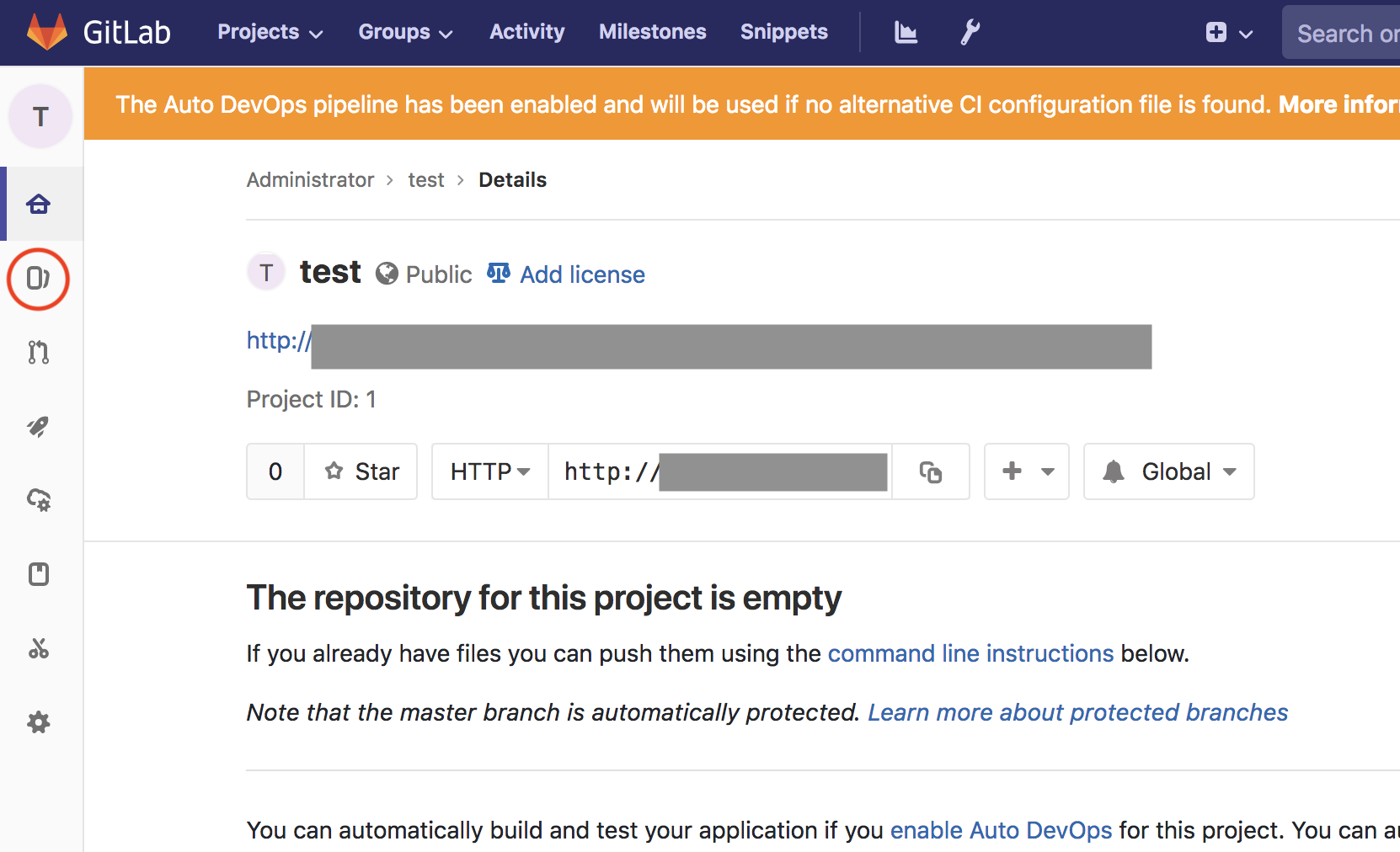Open the Projects dropdown menu
The width and height of the screenshot is (1400, 852).
click(270, 32)
